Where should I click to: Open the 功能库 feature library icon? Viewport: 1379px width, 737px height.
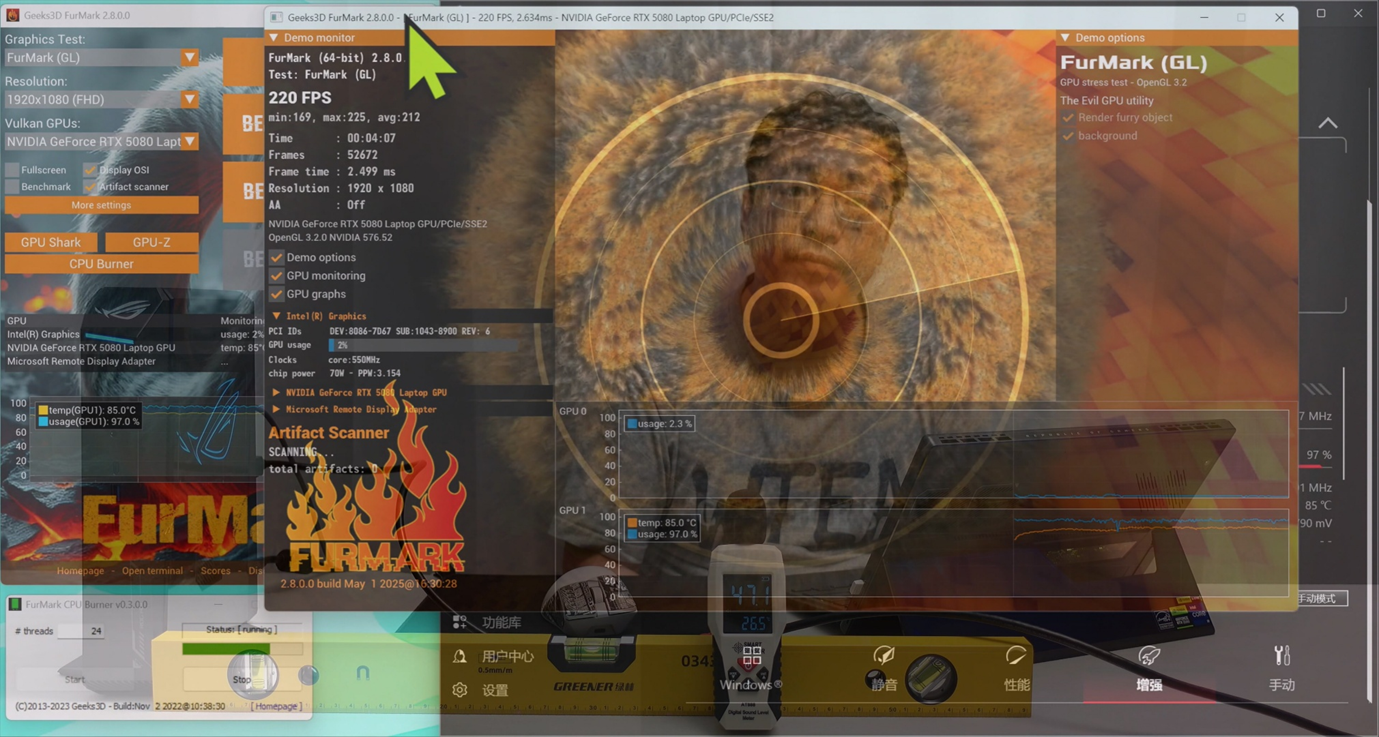tap(460, 622)
